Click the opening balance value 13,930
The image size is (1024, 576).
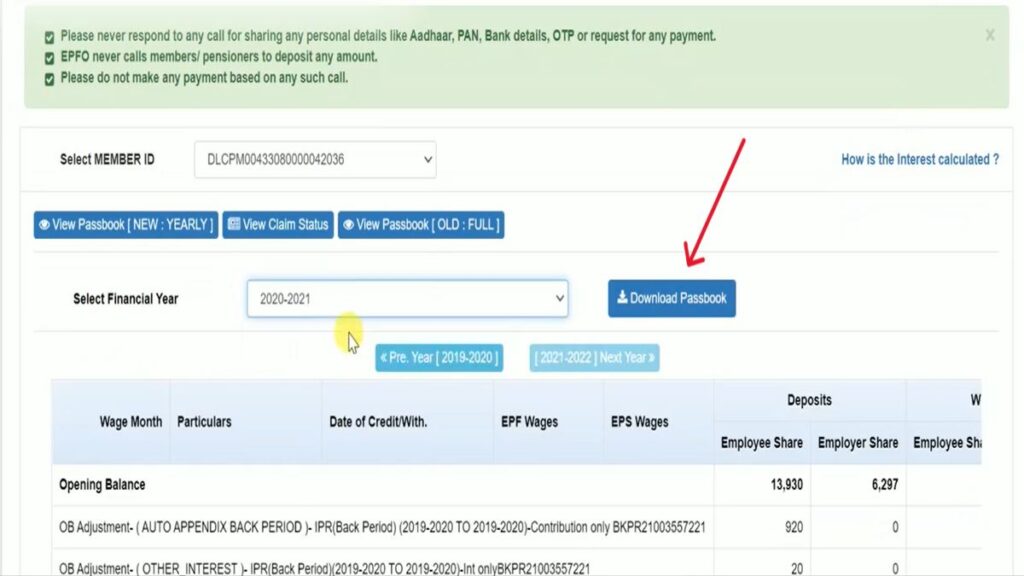pyautogui.click(x=786, y=485)
